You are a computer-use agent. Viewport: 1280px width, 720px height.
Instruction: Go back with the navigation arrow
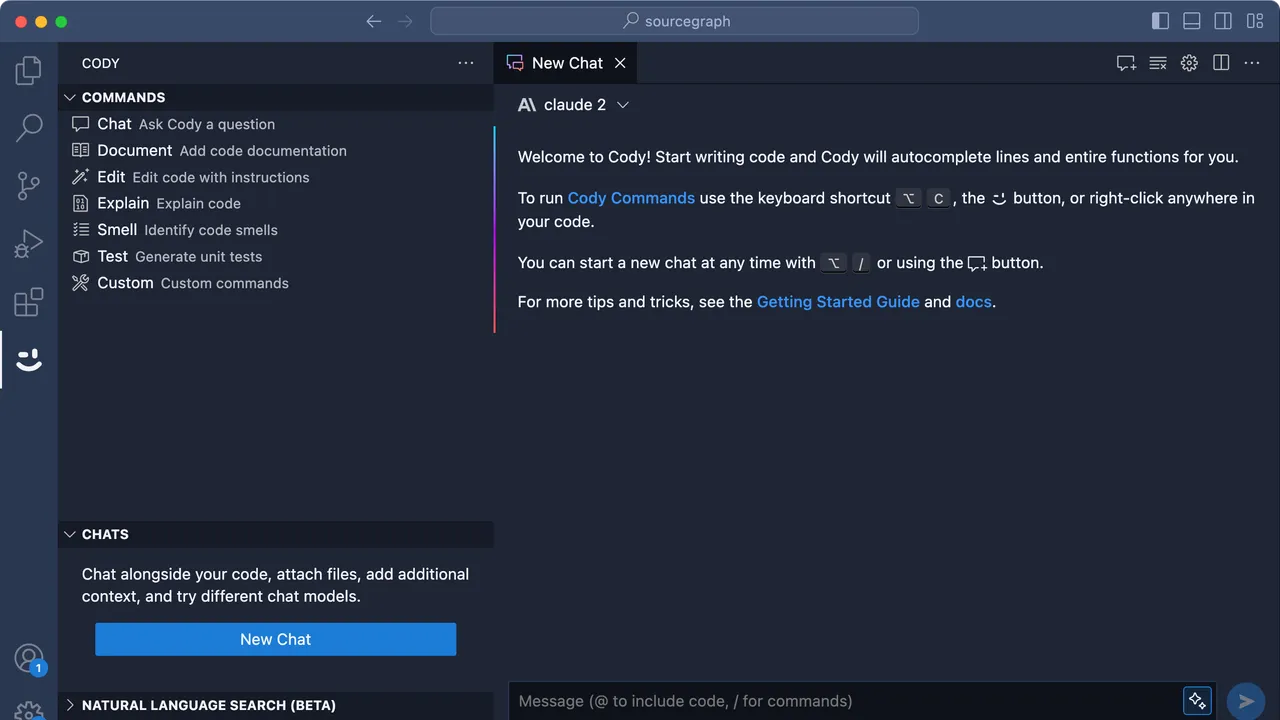pyautogui.click(x=374, y=21)
